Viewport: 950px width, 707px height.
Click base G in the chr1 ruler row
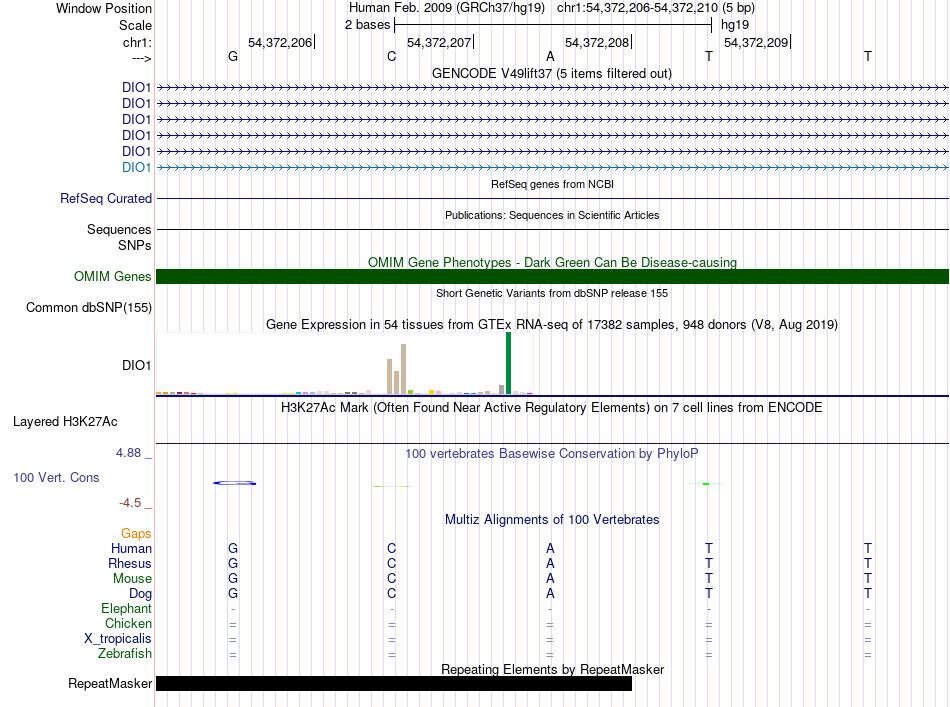(x=233, y=56)
